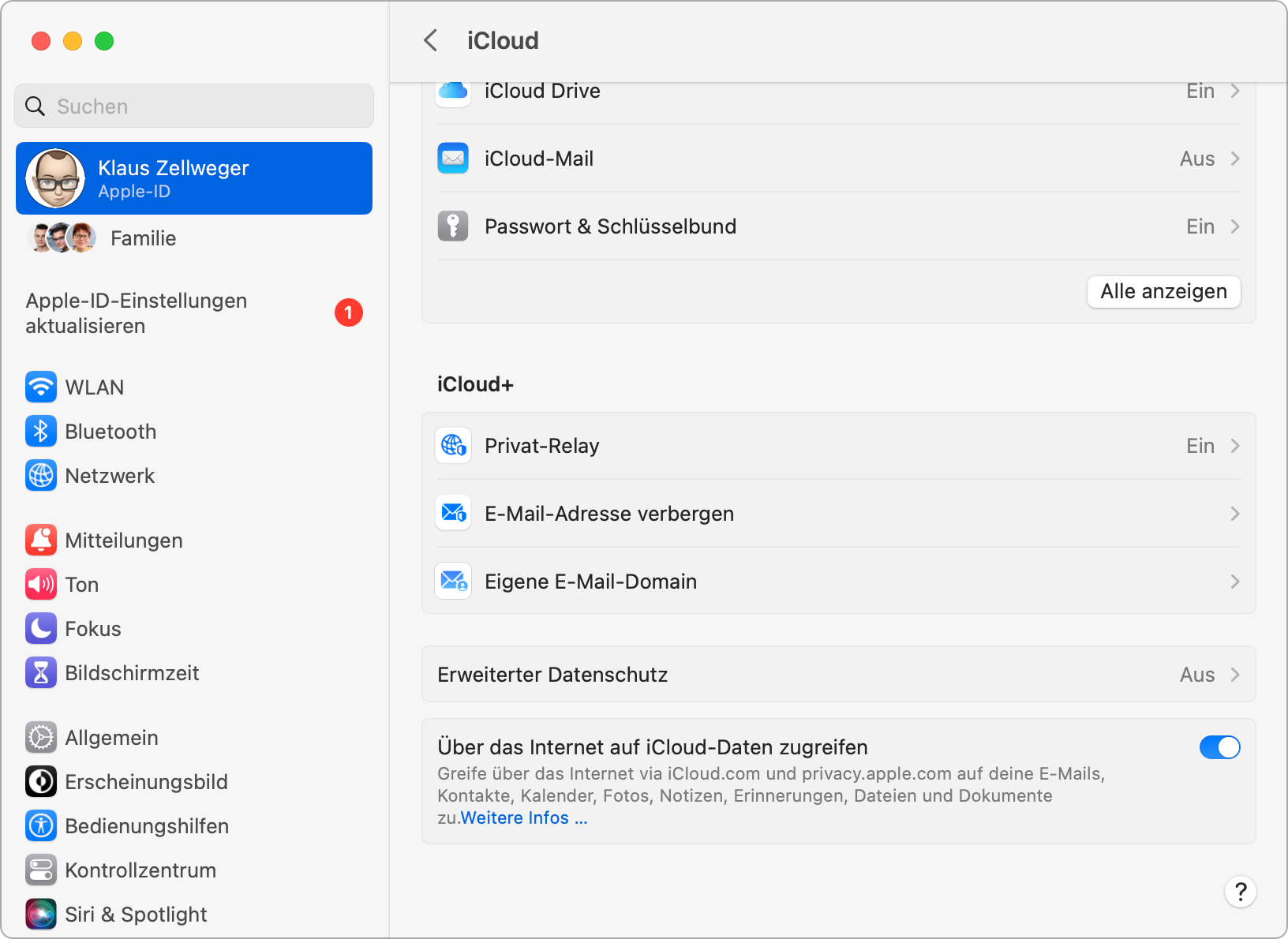Click the Aus status of iCloud-Mail

pos(1197,159)
